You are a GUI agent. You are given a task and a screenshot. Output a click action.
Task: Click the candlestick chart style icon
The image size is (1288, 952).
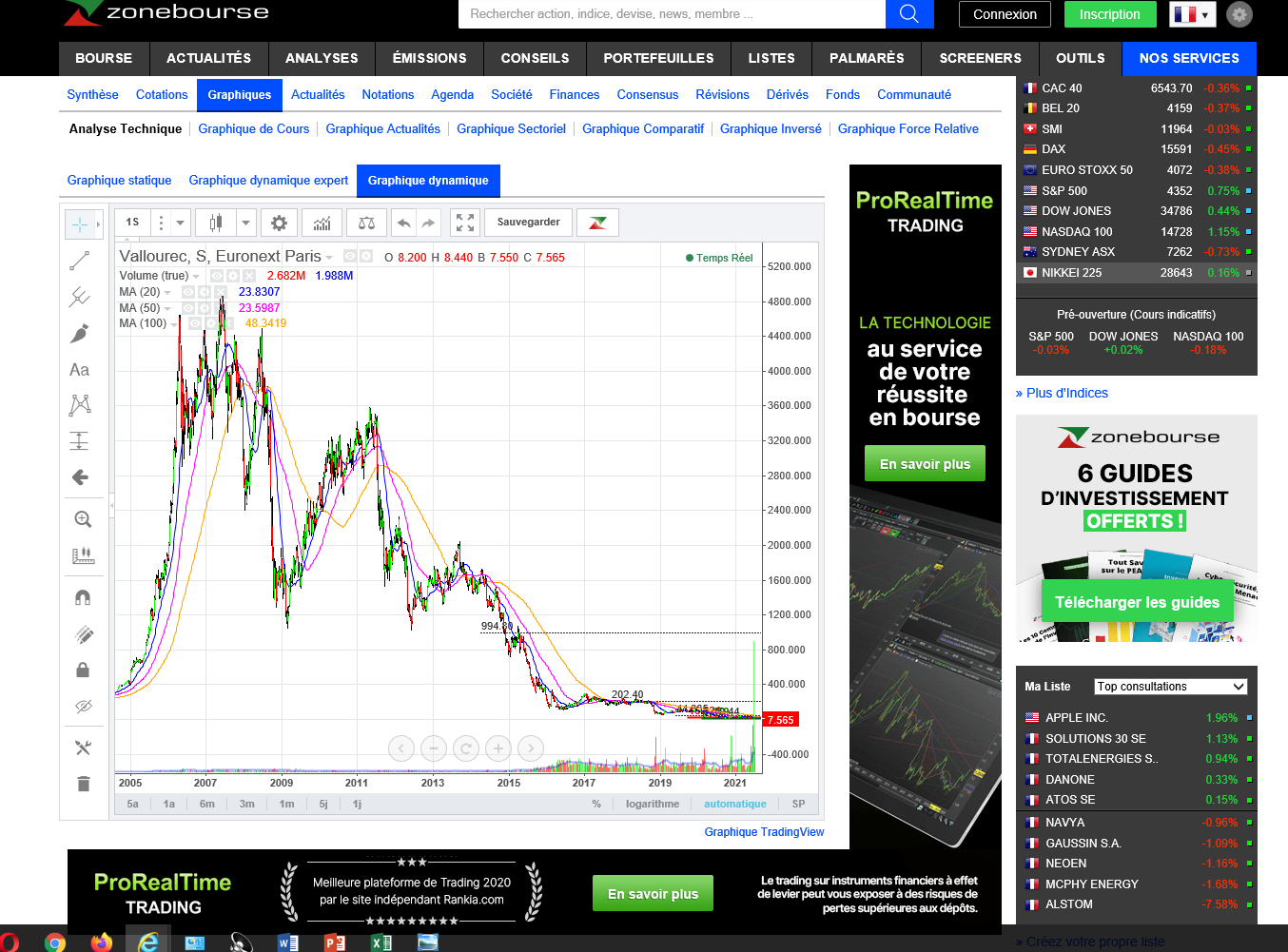click(x=216, y=223)
